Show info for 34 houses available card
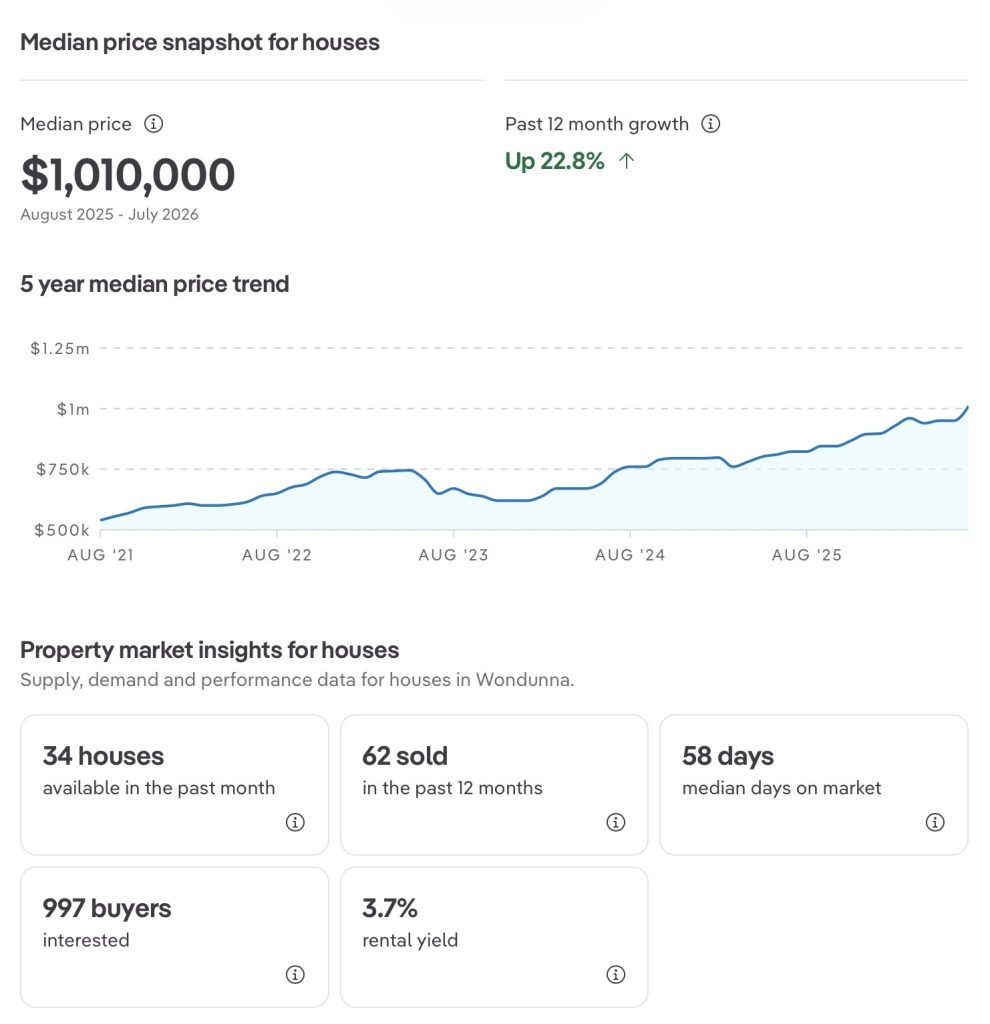The width and height of the screenshot is (990, 1024). (x=295, y=822)
